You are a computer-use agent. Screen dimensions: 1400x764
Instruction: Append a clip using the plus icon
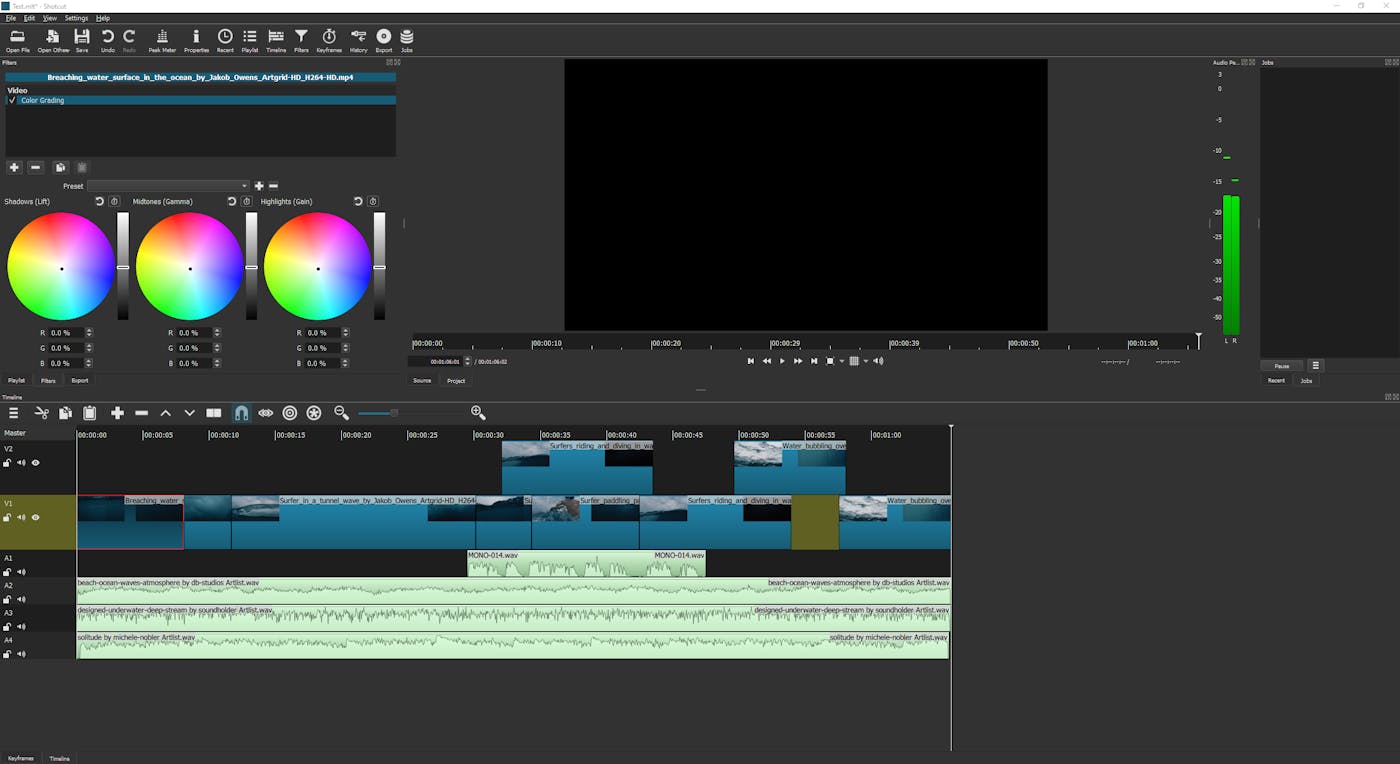pos(117,412)
